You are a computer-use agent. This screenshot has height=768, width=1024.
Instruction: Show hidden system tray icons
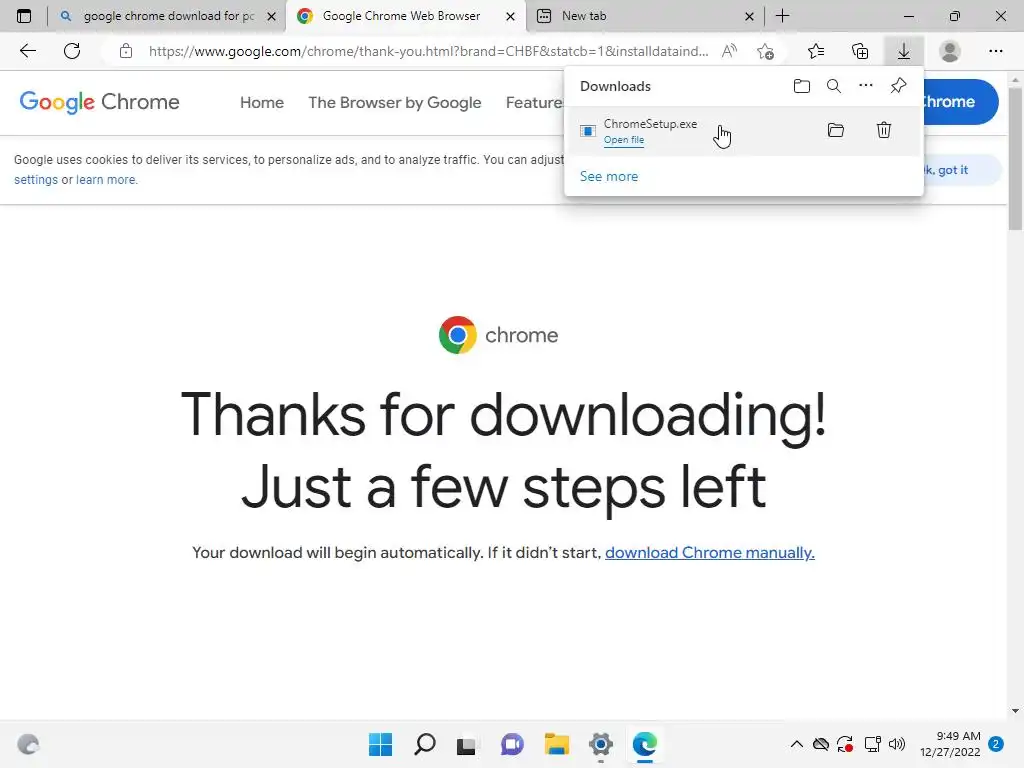(x=797, y=744)
